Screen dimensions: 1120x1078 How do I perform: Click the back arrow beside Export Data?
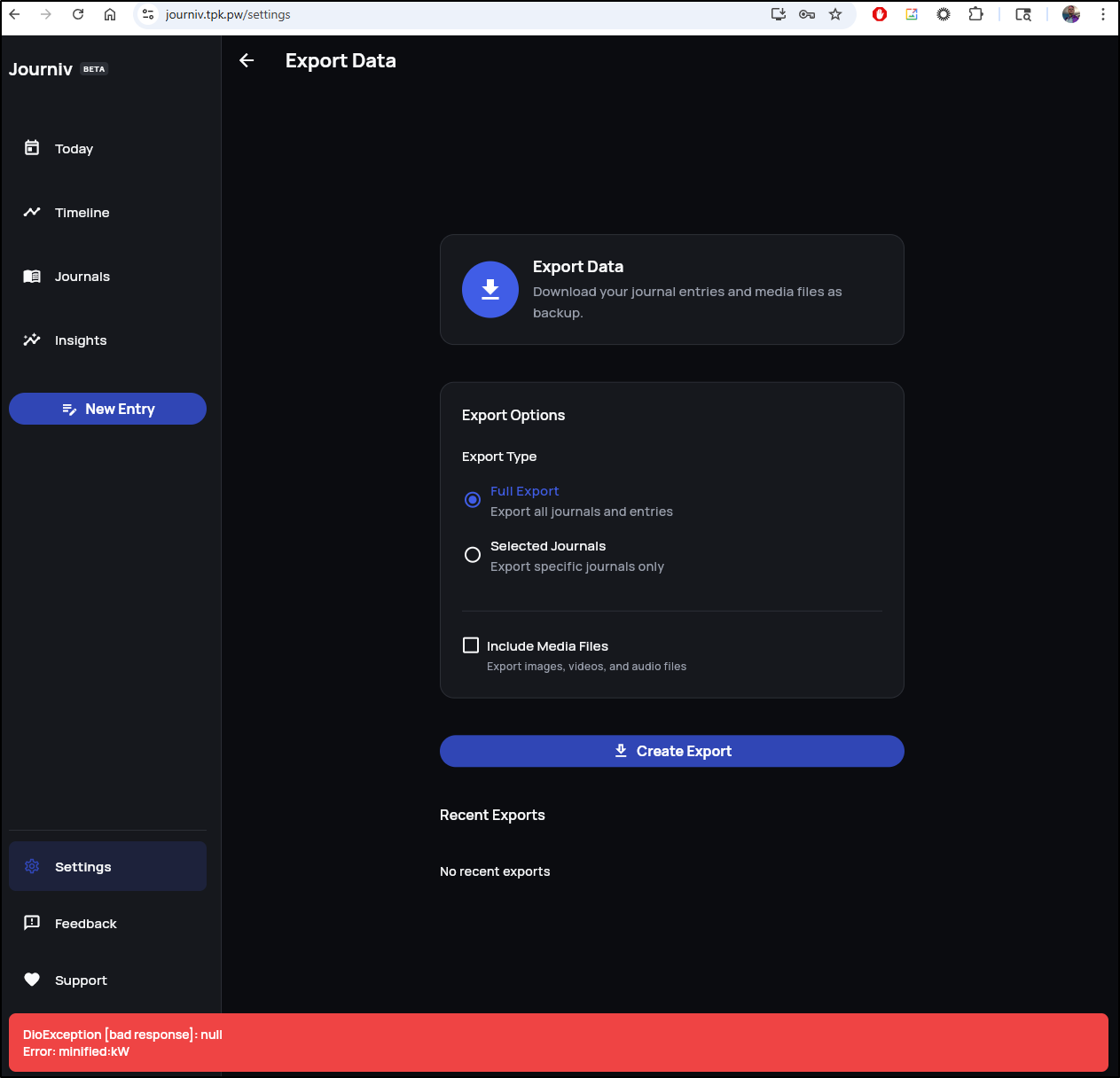point(247,60)
